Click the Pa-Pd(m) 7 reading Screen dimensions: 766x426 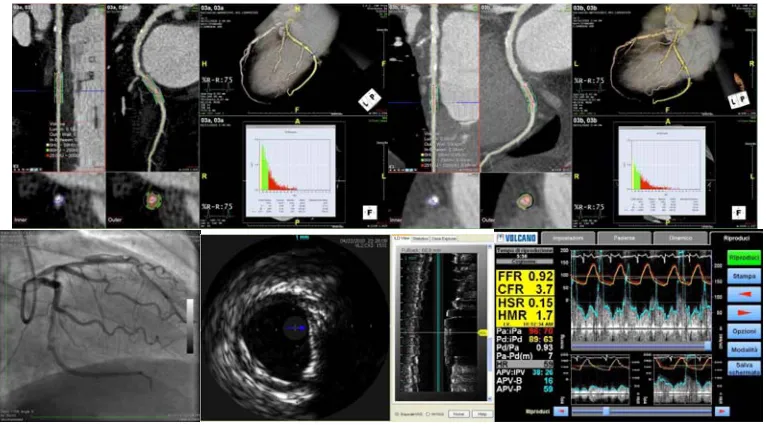click(x=525, y=356)
